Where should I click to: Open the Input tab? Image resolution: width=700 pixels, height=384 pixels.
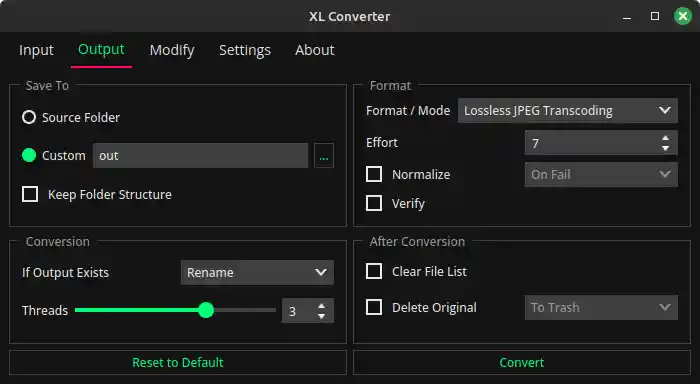click(36, 50)
